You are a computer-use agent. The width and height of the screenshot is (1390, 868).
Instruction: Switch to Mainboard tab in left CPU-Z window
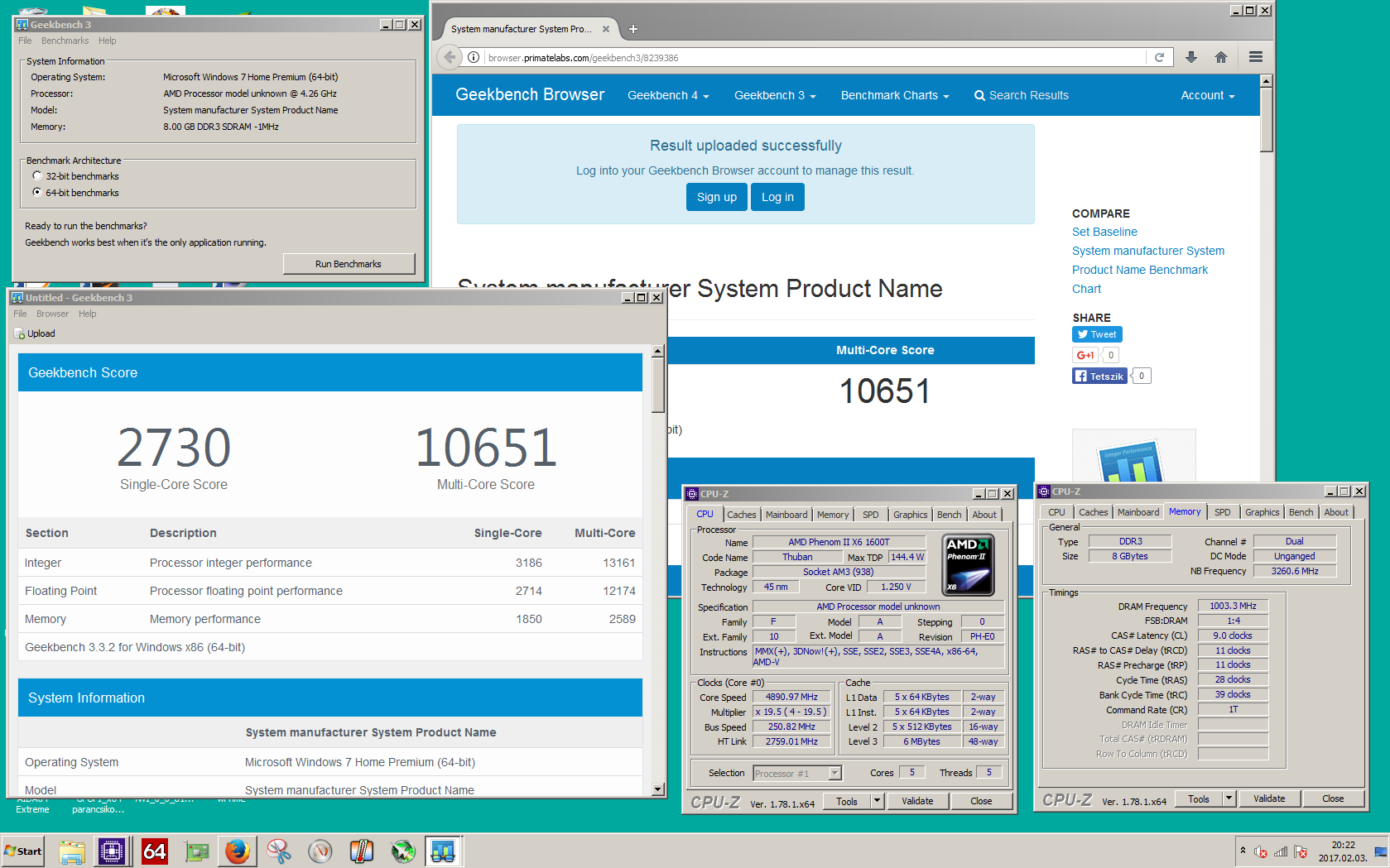(786, 515)
